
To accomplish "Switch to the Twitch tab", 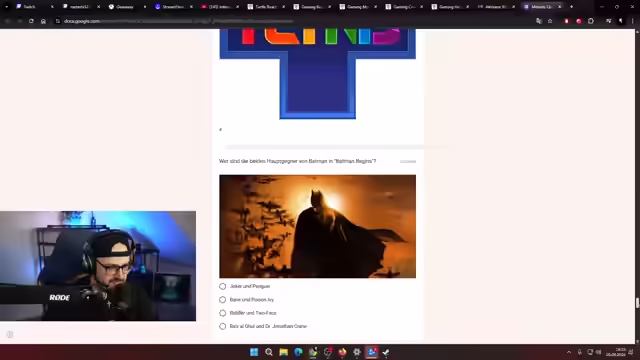I will [34, 7].
